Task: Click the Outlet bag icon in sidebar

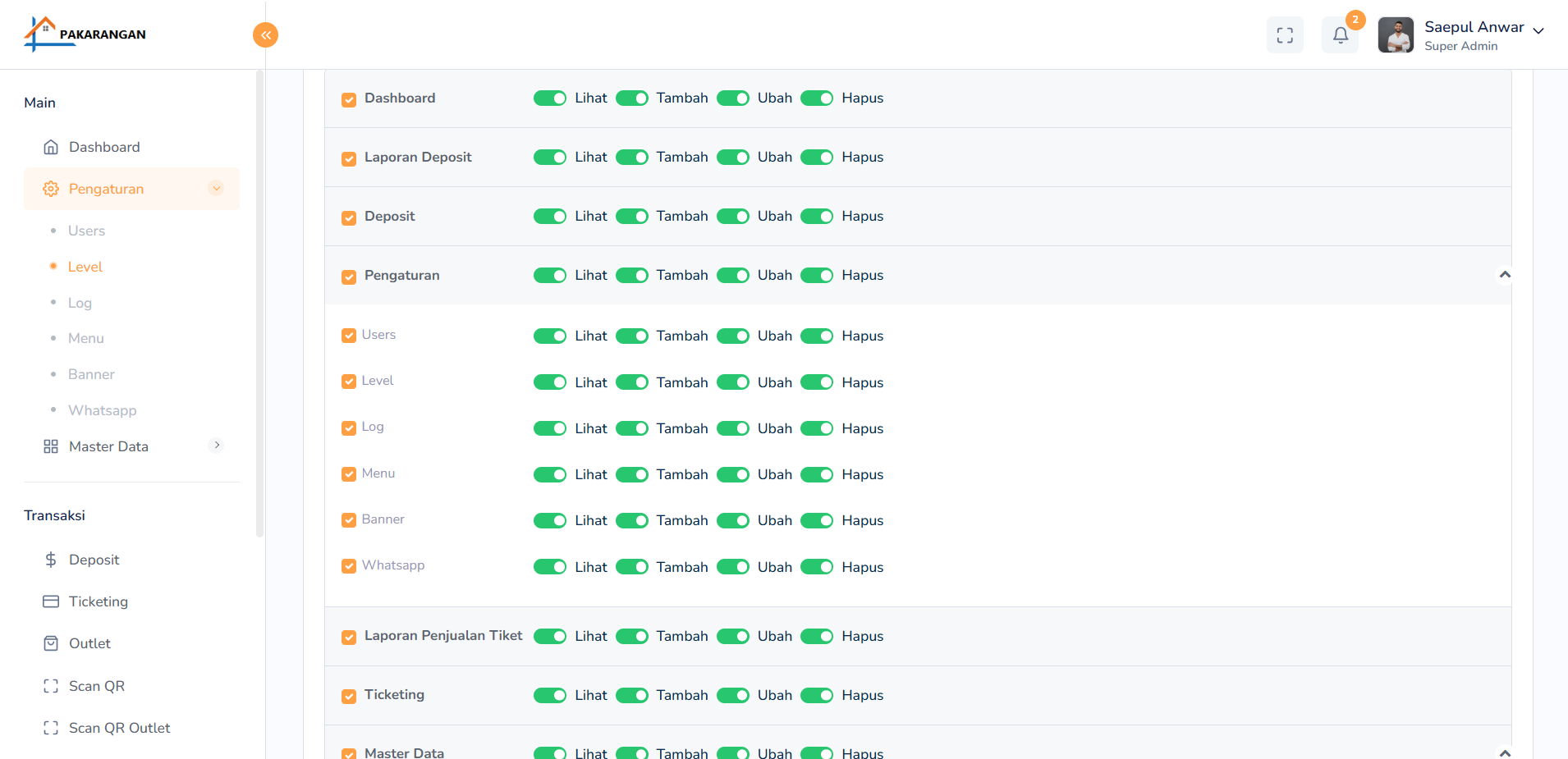Action: [x=51, y=643]
